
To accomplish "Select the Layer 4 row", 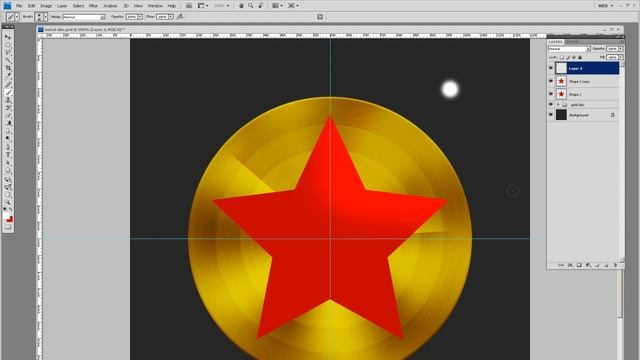I will pyautogui.click(x=587, y=68).
